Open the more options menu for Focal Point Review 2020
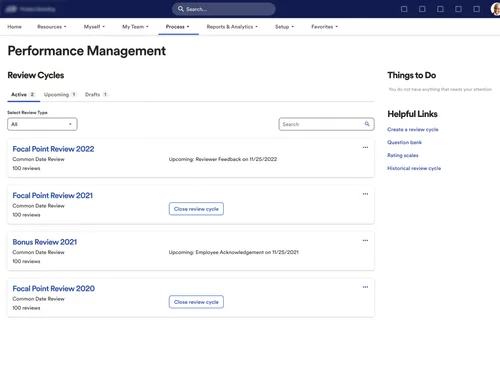This screenshot has height=382, width=500. point(365,287)
